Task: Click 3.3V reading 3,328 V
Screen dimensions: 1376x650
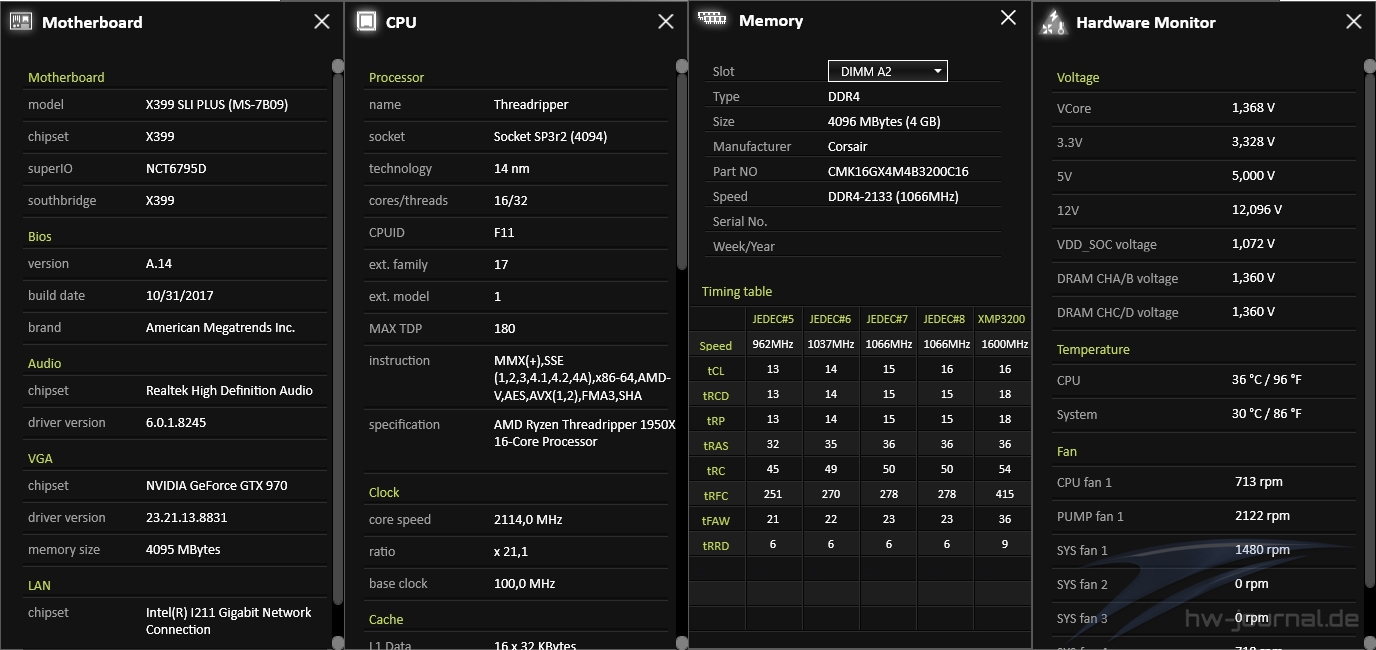Action: tap(1253, 141)
